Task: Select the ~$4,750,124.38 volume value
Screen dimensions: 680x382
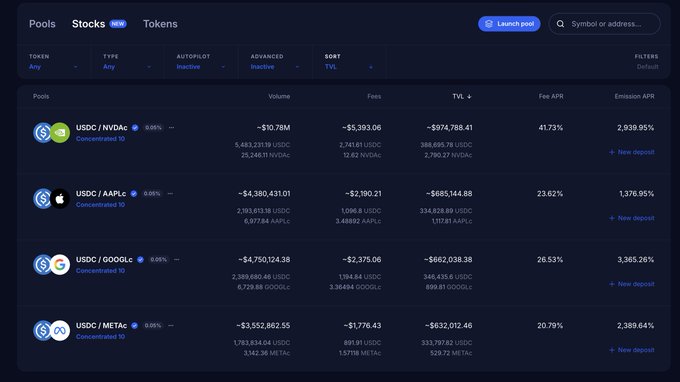Action: (x=264, y=259)
